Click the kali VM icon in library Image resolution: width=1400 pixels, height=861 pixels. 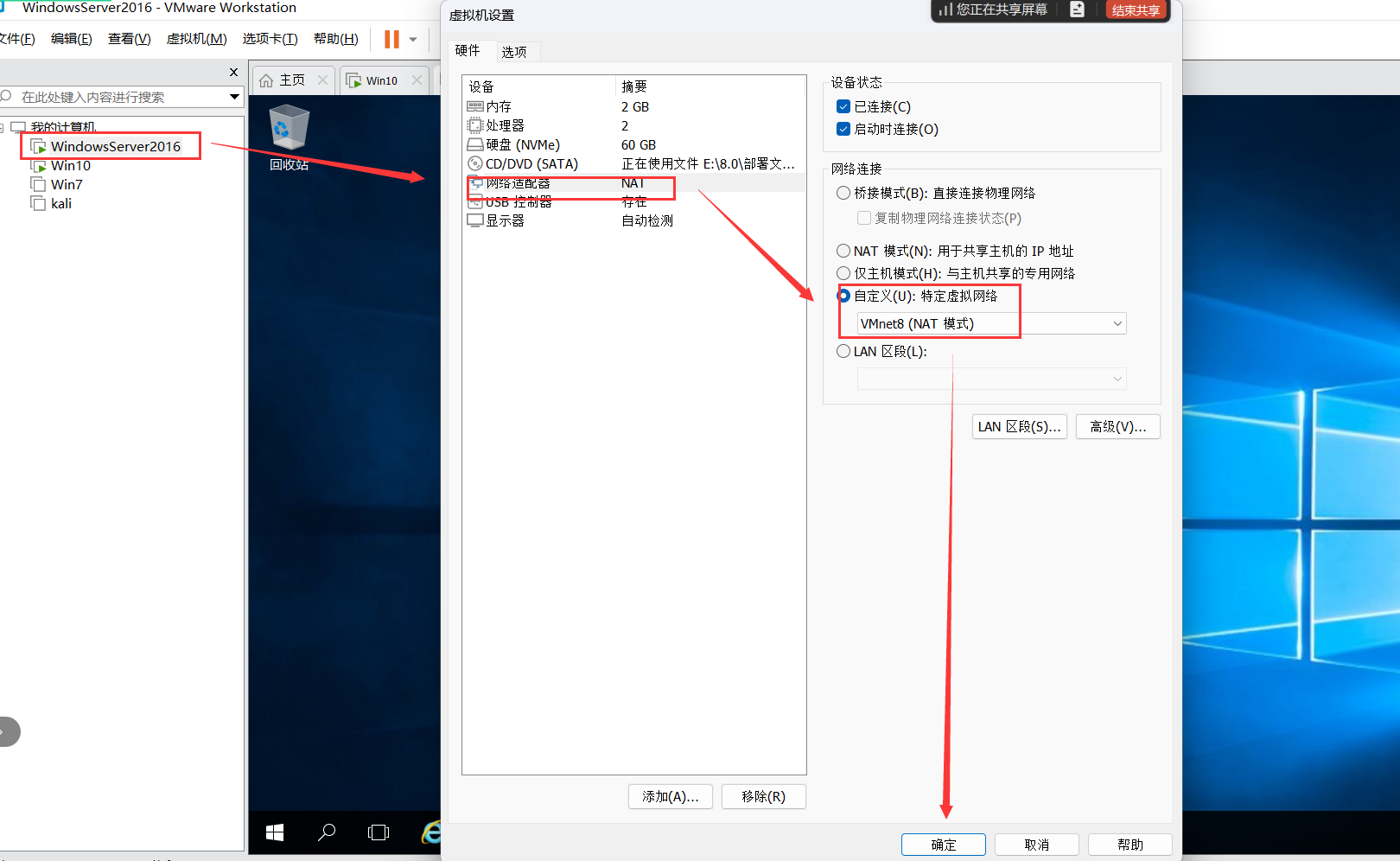(38, 203)
